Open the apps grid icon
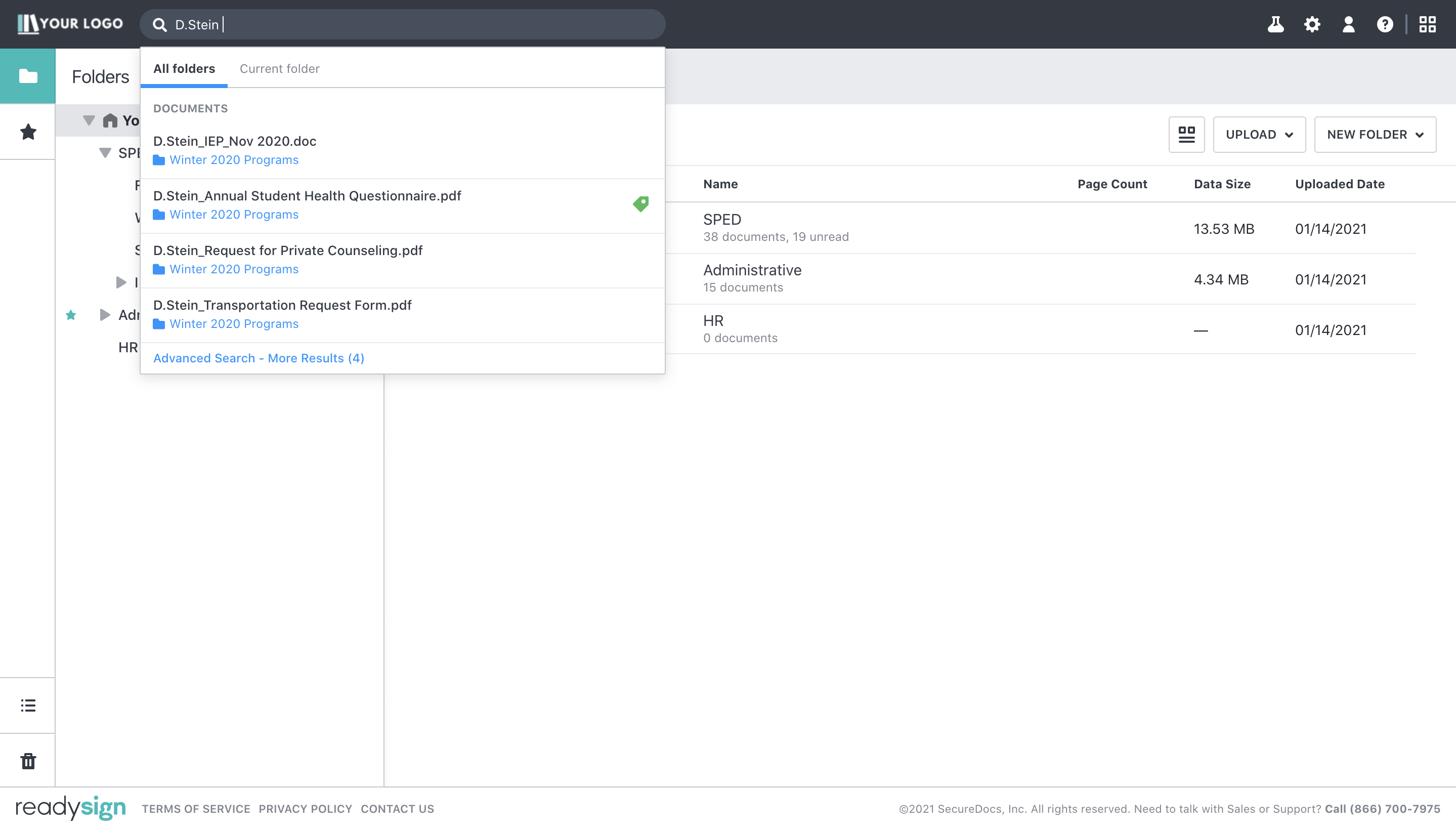 (1427, 24)
